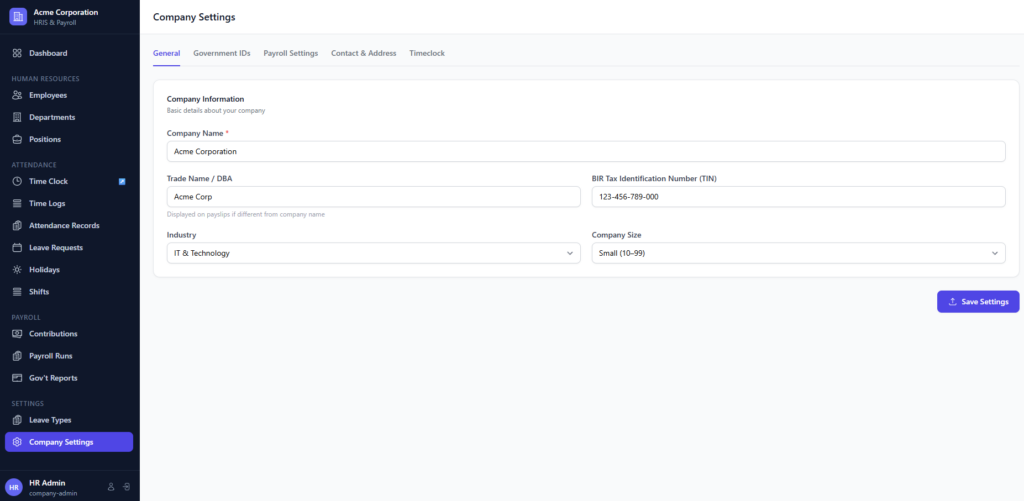Open the user profile icon beside HR Admin
This screenshot has height=501, width=1024.
click(111, 487)
